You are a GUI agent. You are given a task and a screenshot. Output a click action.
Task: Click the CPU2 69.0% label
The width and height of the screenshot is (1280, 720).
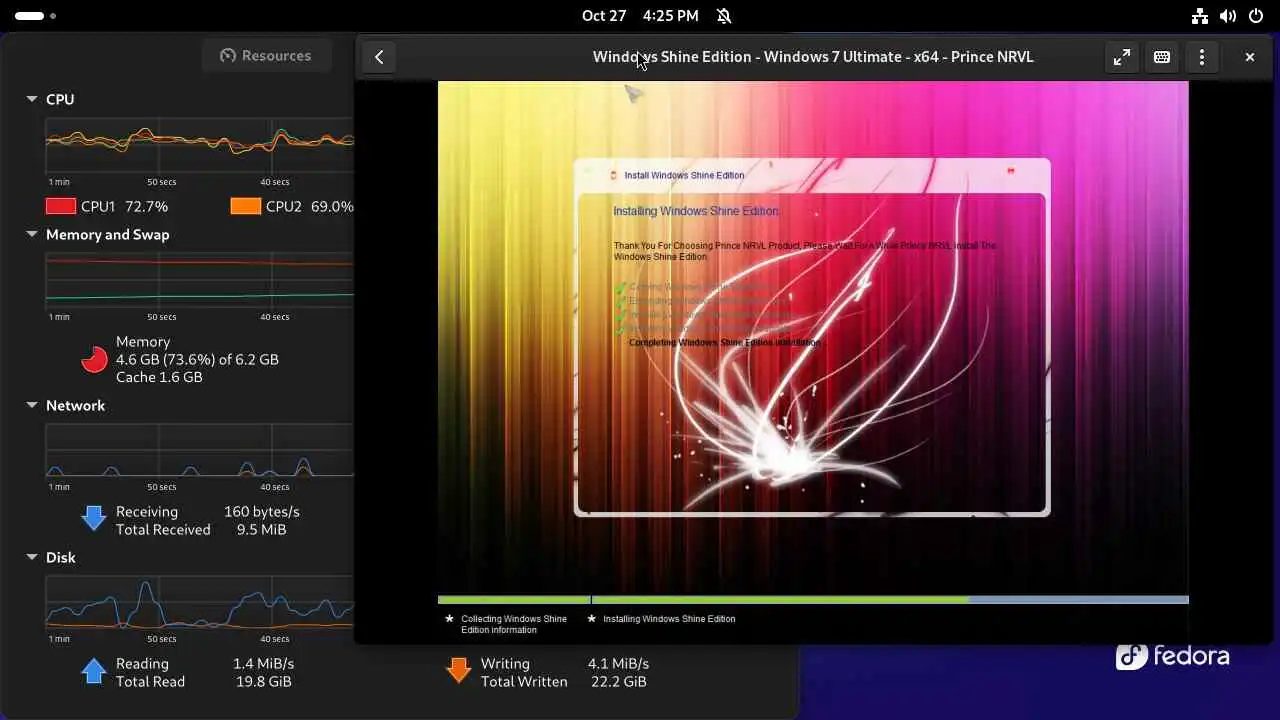tap(310, 206)
